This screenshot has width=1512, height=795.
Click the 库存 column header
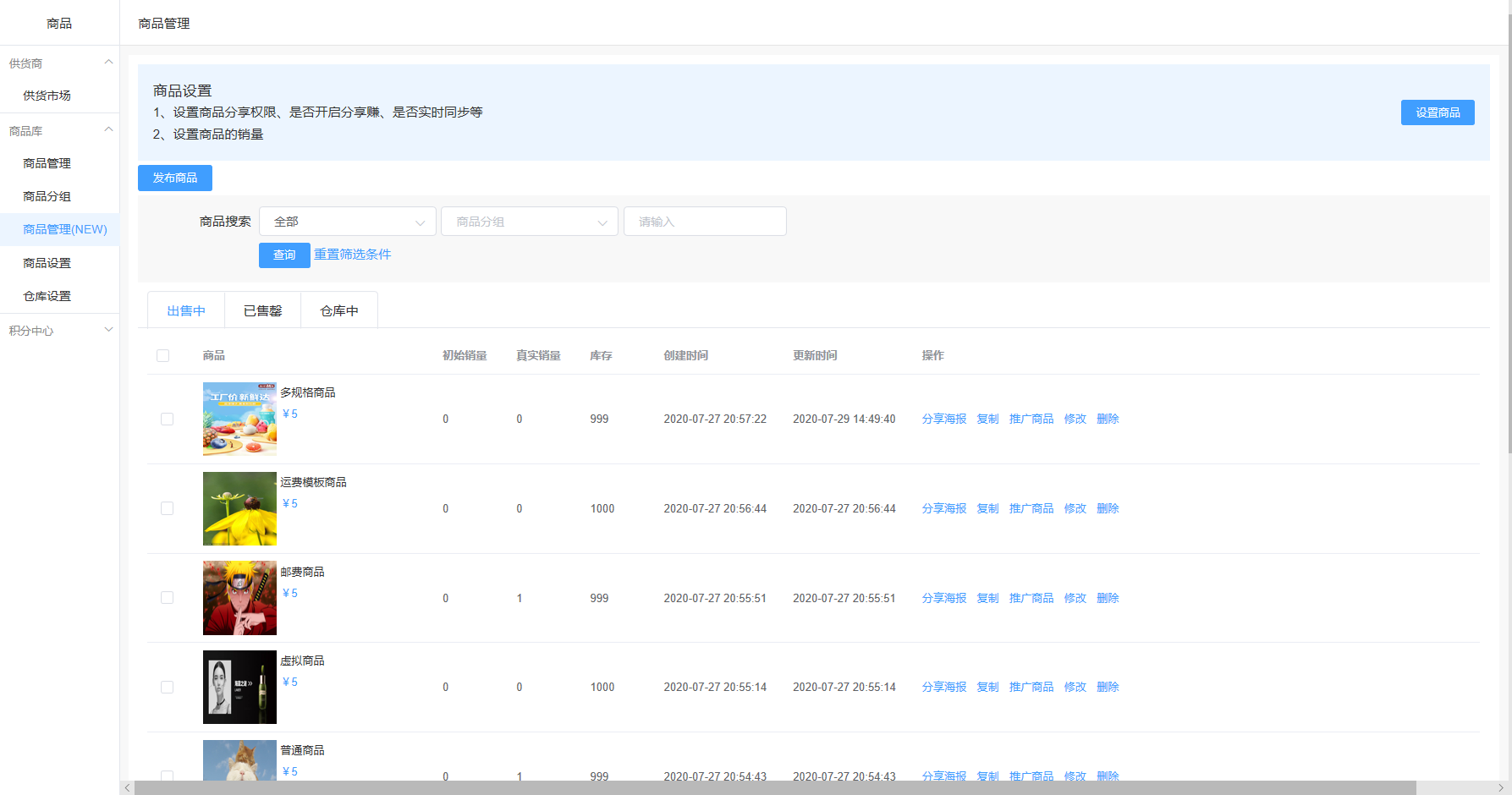[601, 356]
